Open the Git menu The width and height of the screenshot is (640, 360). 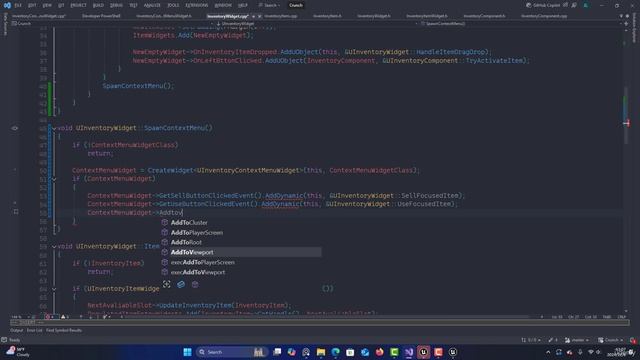pyautogui.click(x=61, y=5)
